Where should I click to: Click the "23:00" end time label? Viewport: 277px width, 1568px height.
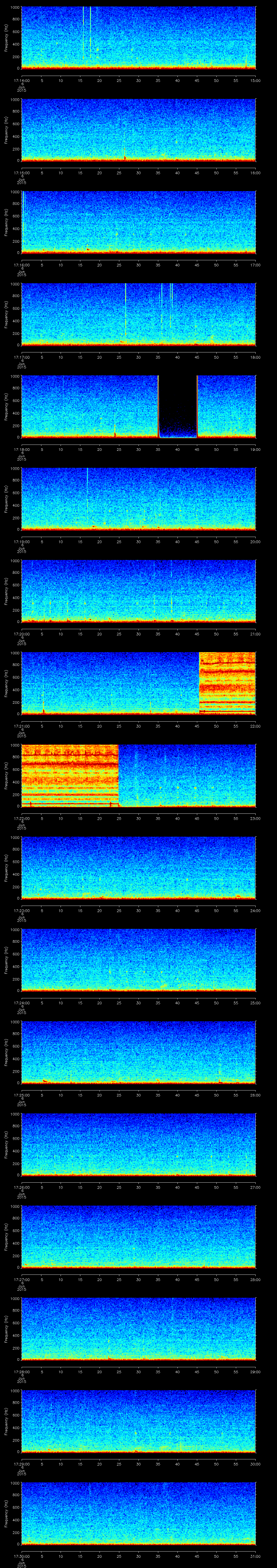point(255,818)
